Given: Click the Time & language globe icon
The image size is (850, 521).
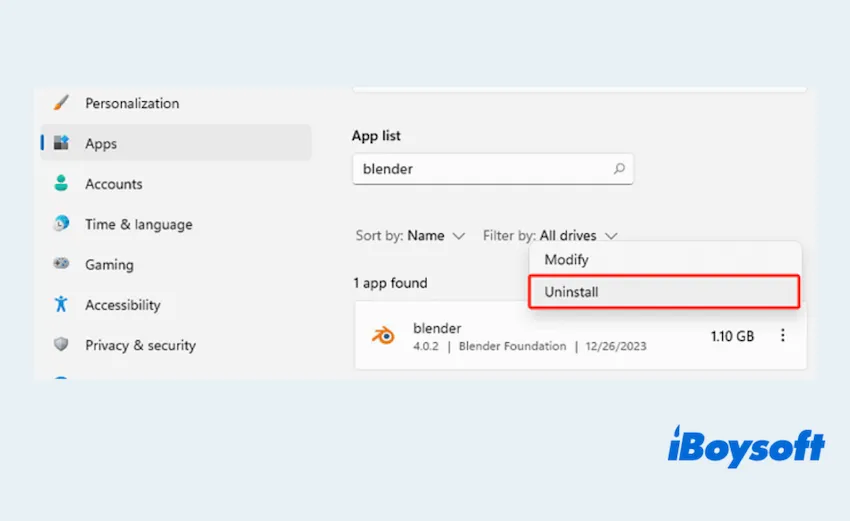Looking at the screenshot, I should pos(61,223).
